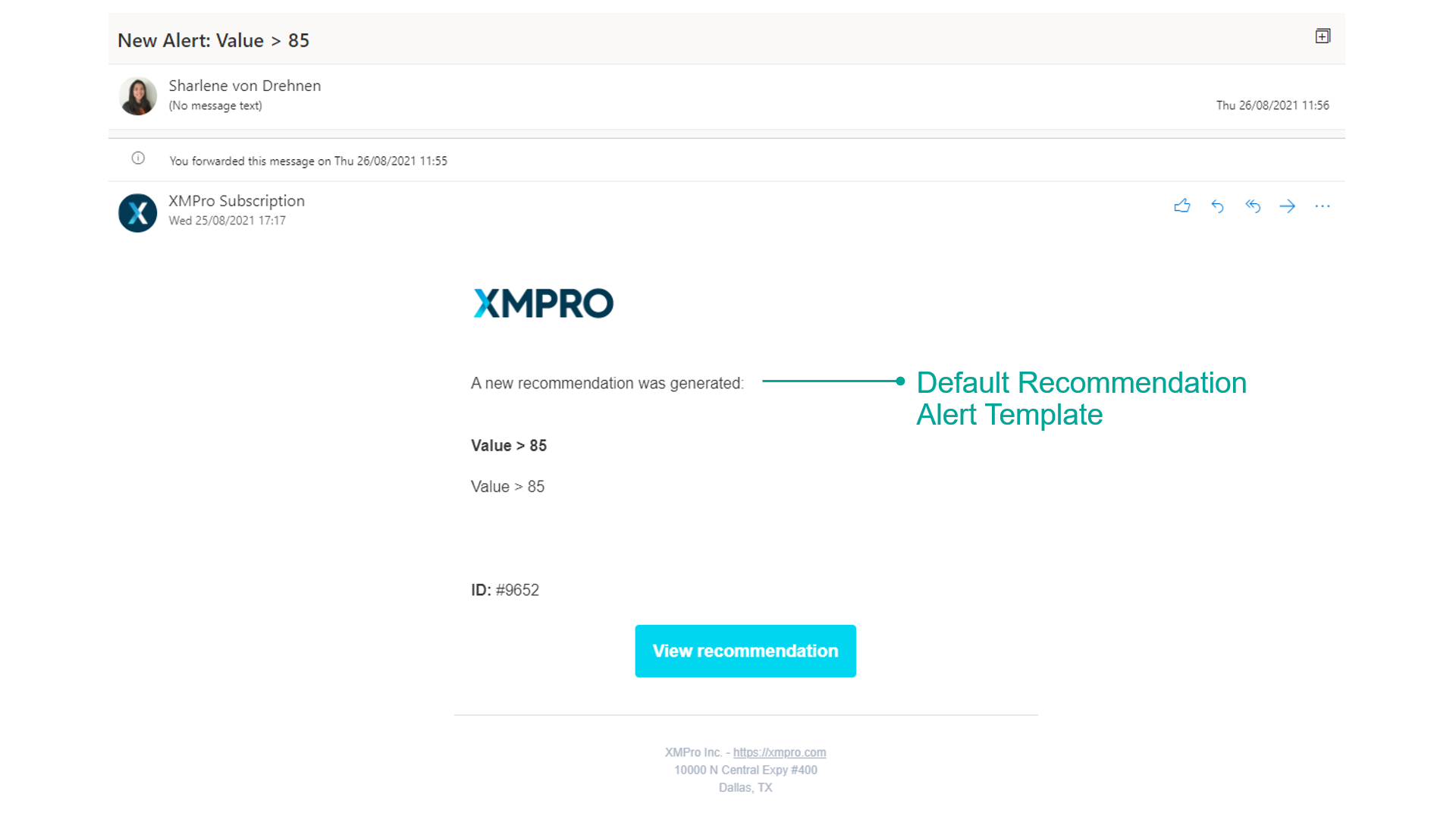Click Sharlene von Drehnen's profile photo
Screen dimensions: 1456x819
(x=138, y=96)
